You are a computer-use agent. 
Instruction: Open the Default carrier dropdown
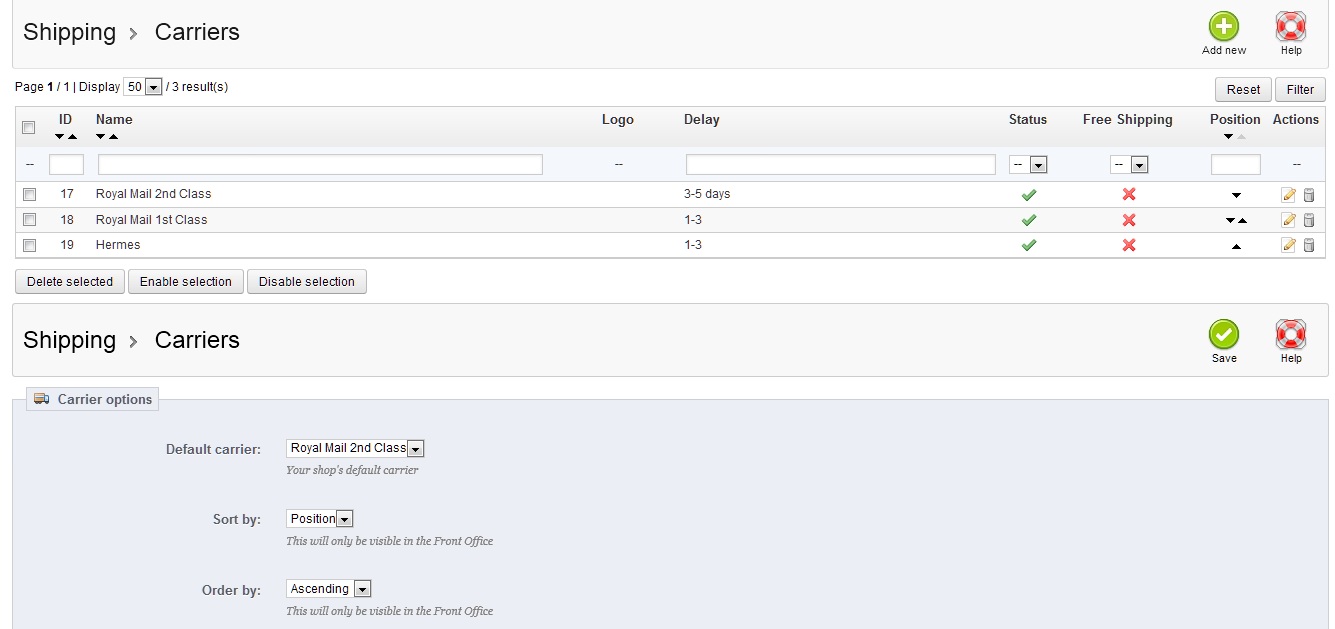356,449
